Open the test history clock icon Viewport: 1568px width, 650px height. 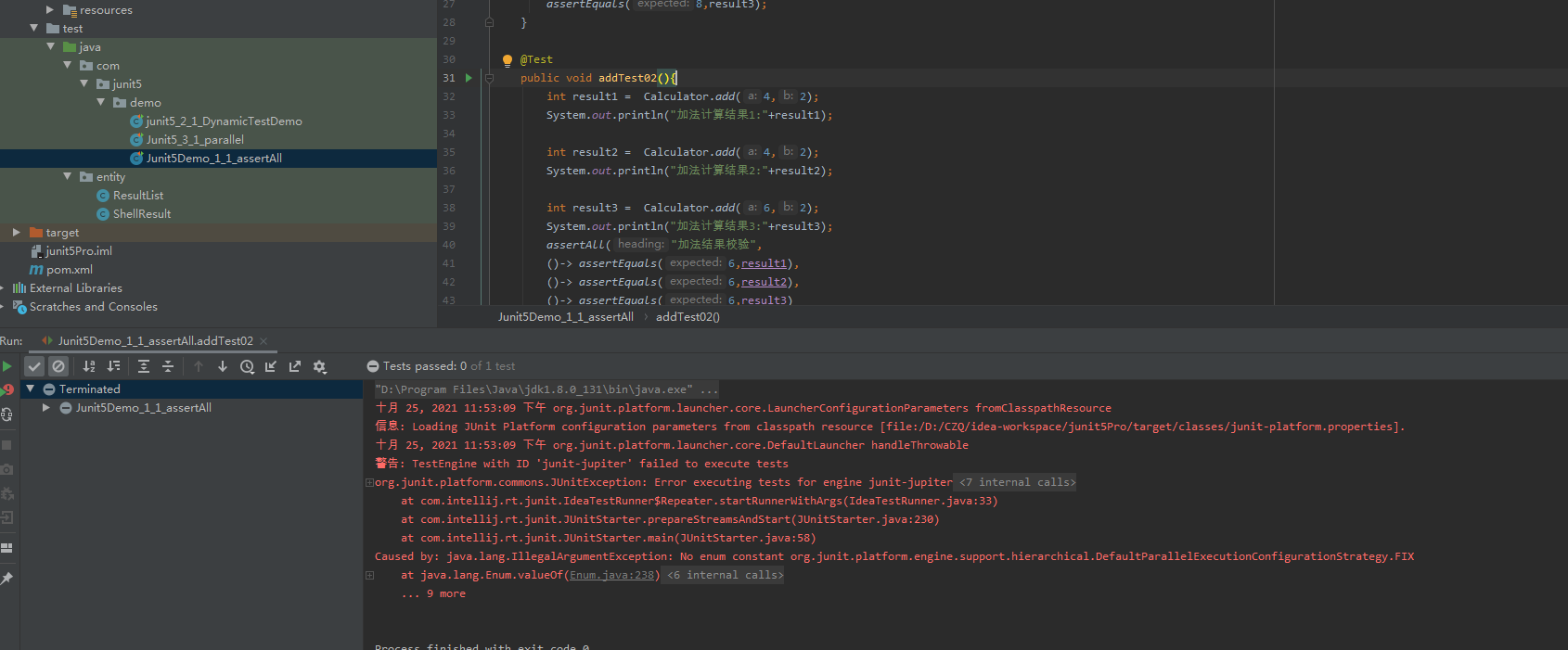click(x=247, y=366)
